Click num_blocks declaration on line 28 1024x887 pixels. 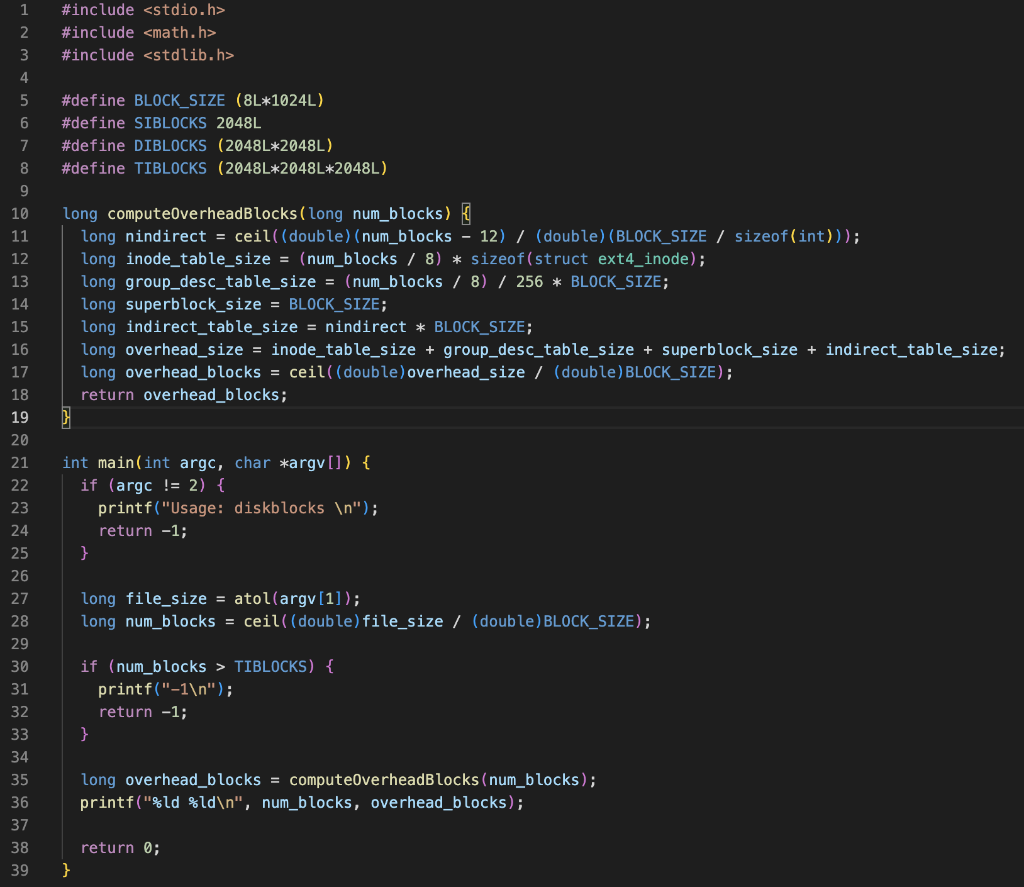170,621
